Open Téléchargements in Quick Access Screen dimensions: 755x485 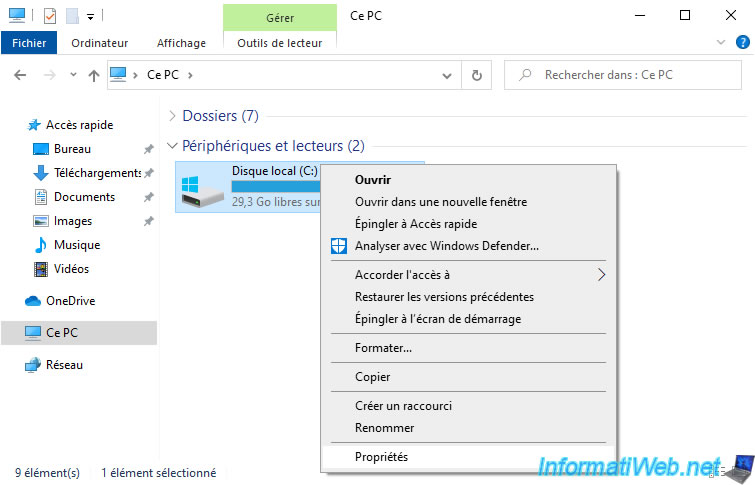97,173
